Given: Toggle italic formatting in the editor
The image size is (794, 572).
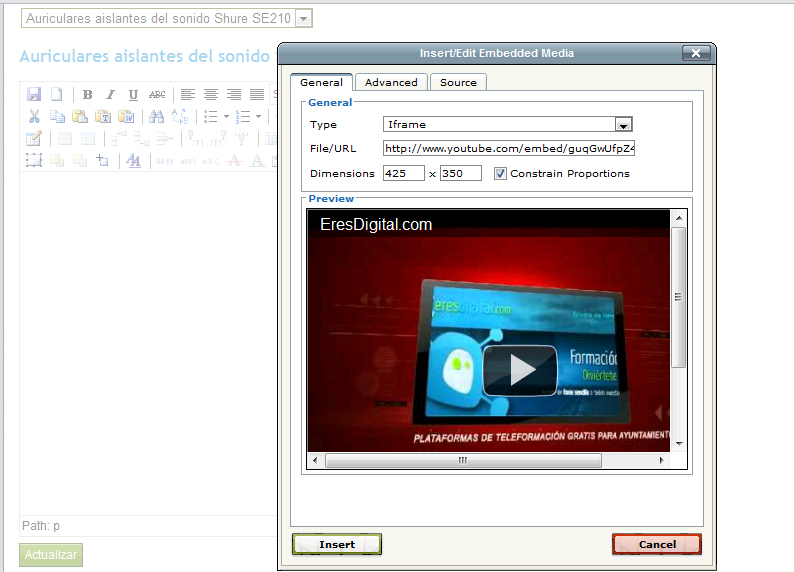Looking at the screenshot, I should pos(110,95).
